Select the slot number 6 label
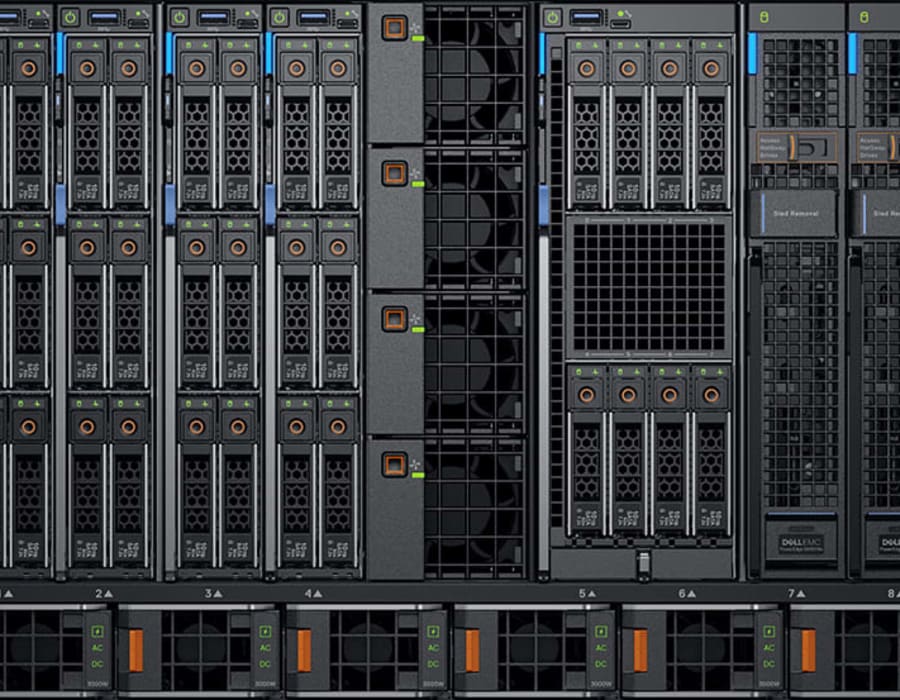The image size is (900, 700). pos(687,592)
